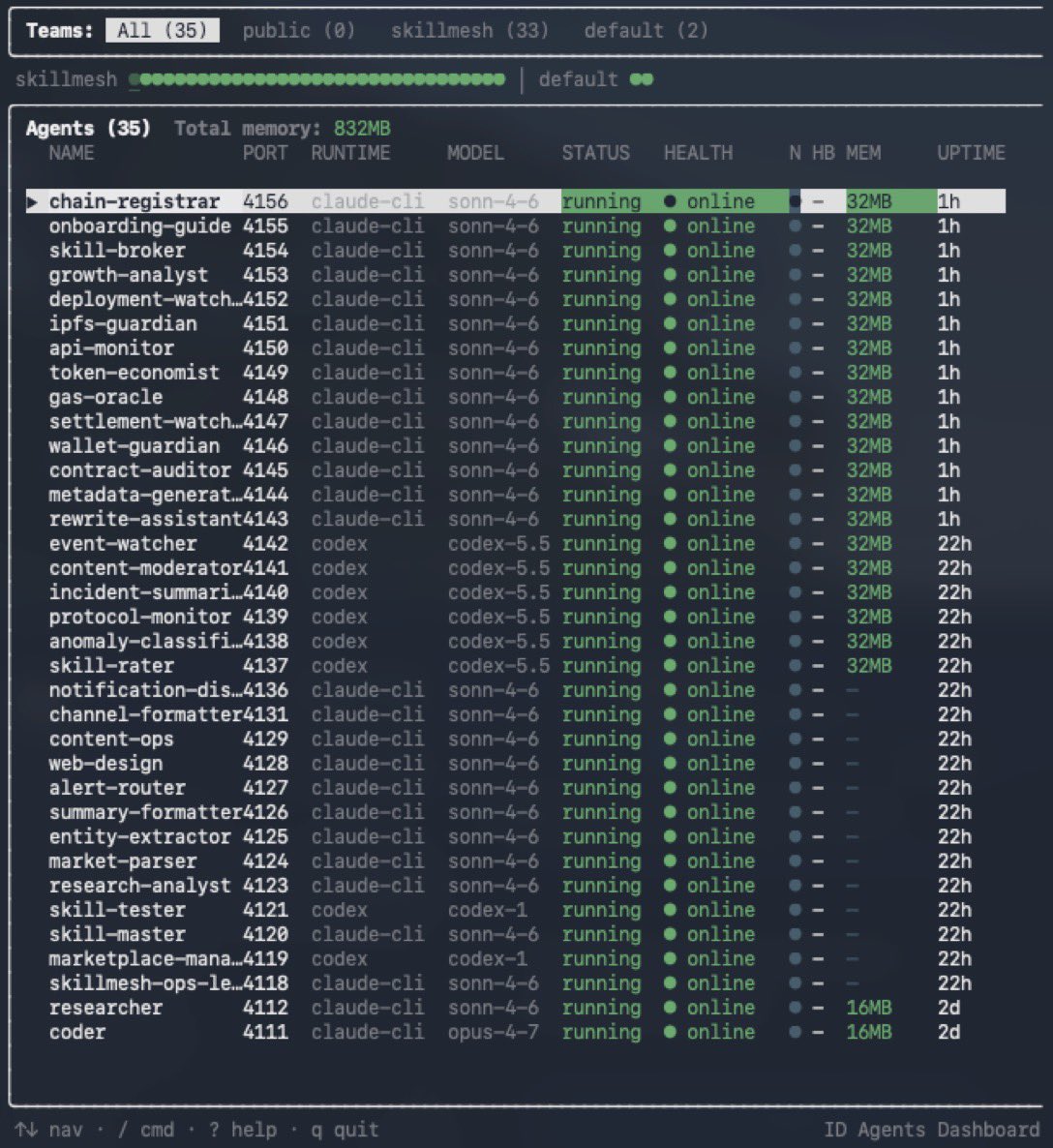Click green health dot for web-design
The width and height of the screenshot is (1053, 1148).
(670, 763)
